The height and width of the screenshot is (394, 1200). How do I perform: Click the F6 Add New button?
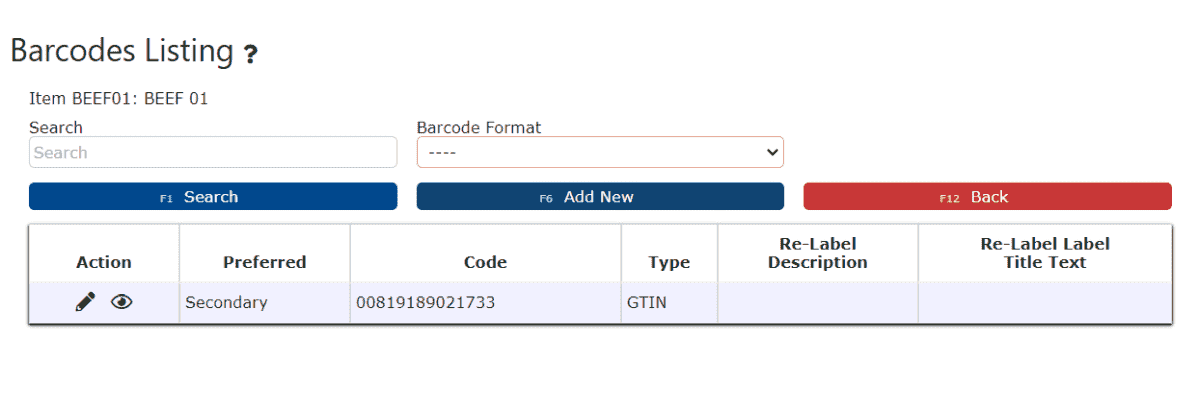tap(600, 197)
